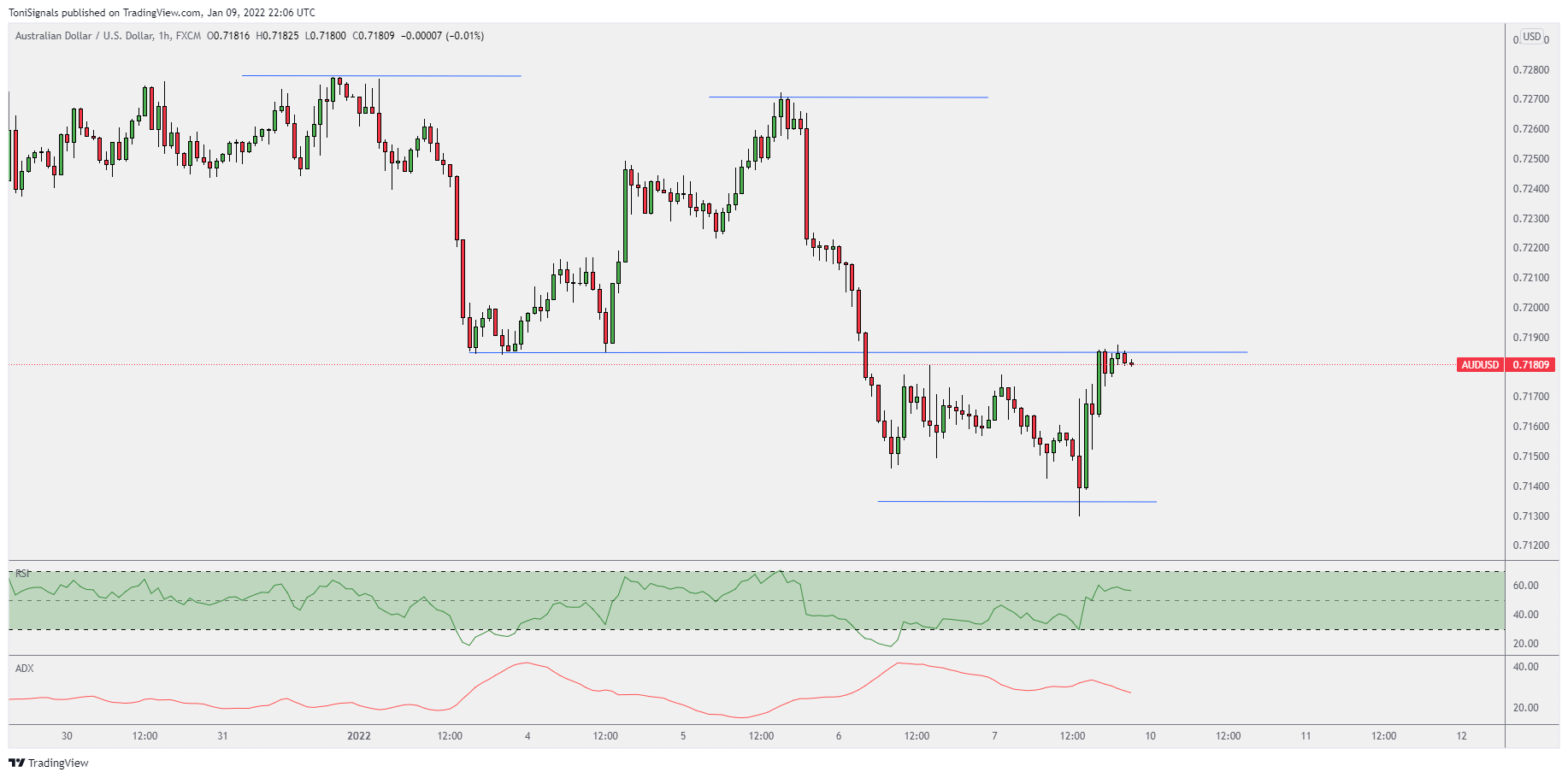Click the date 10 on the time axis

coord(1150,736)
